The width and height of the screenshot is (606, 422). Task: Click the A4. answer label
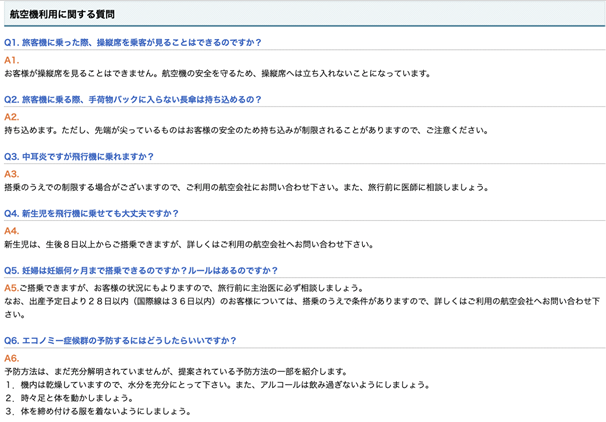click(12, 231)
